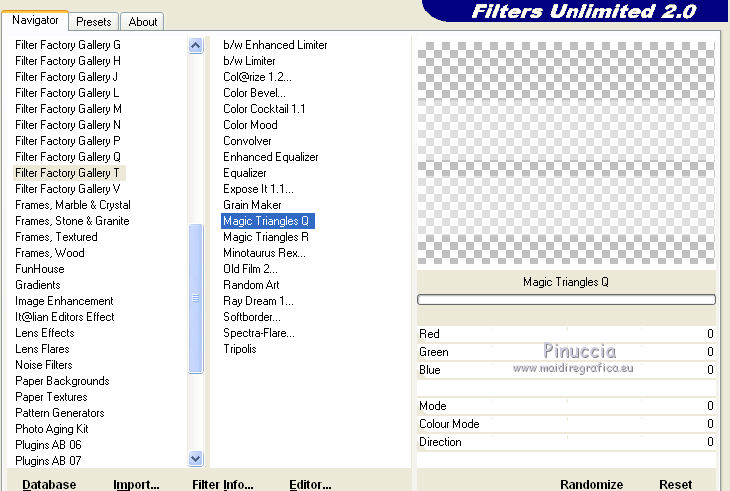This screenshot has height=491, width=730.
Task: Select Filter Factory Gallery T
Action: click(69, 173)
